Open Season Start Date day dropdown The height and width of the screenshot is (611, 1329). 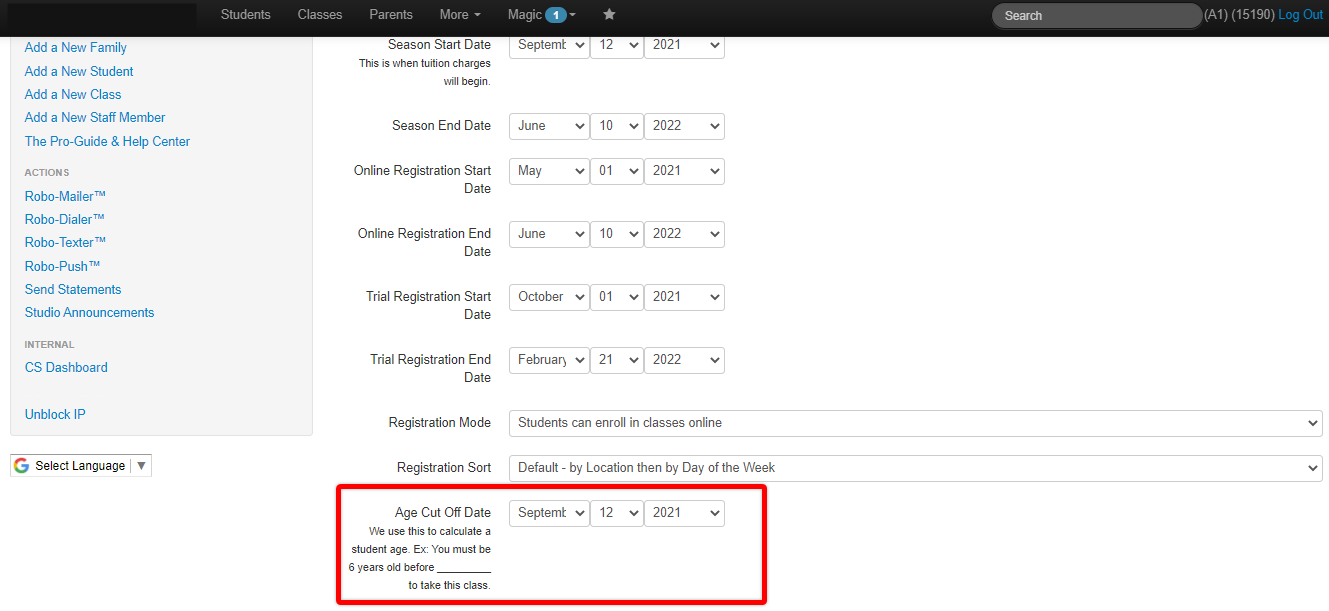(x=617, y=45)
